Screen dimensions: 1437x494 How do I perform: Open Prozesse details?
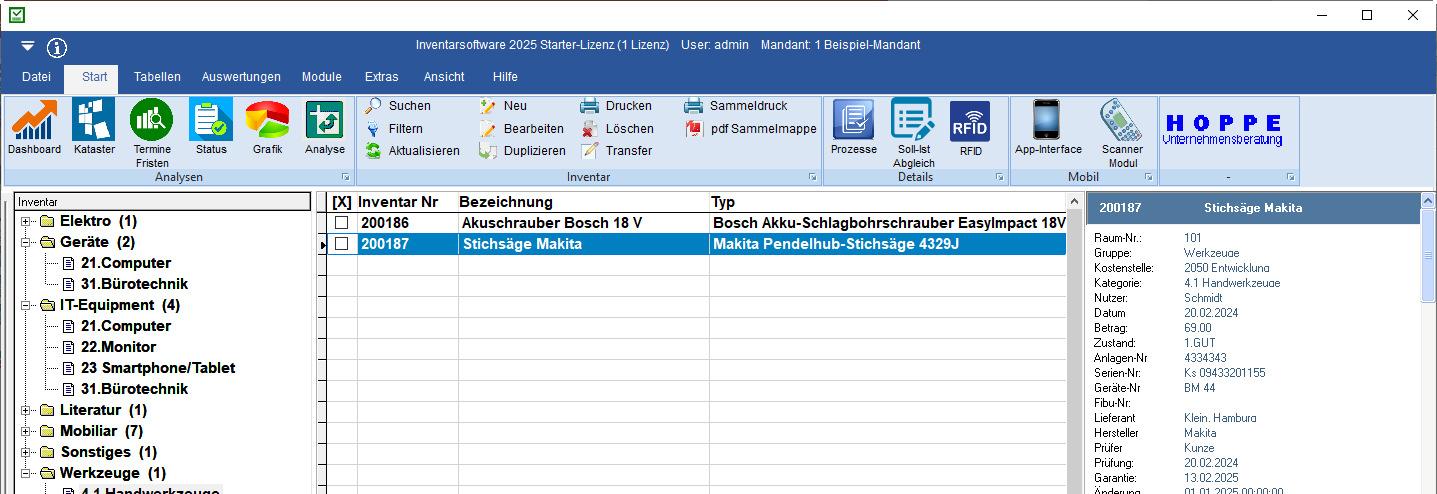(x=853, y=127)
